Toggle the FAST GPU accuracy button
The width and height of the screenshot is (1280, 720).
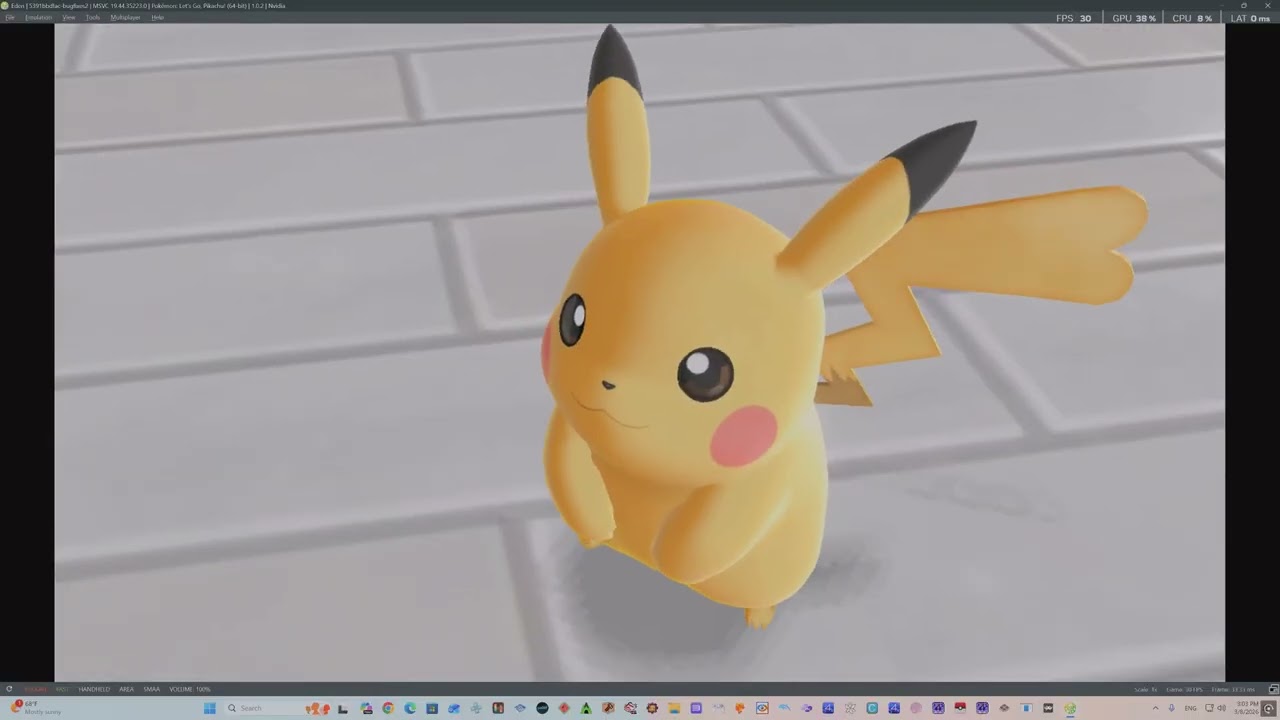62,689
